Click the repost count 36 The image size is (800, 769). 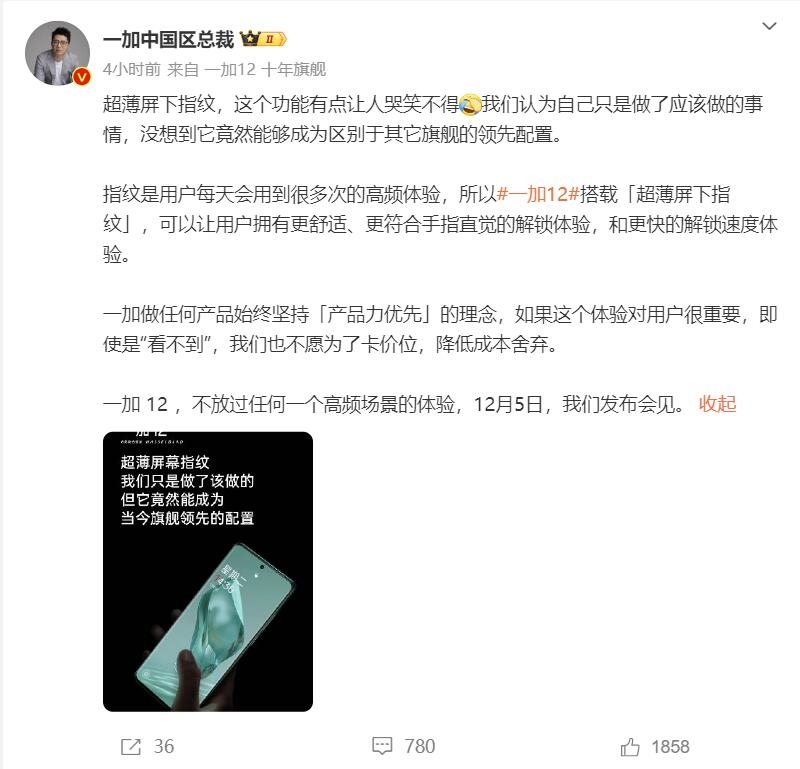coord(164,747)
